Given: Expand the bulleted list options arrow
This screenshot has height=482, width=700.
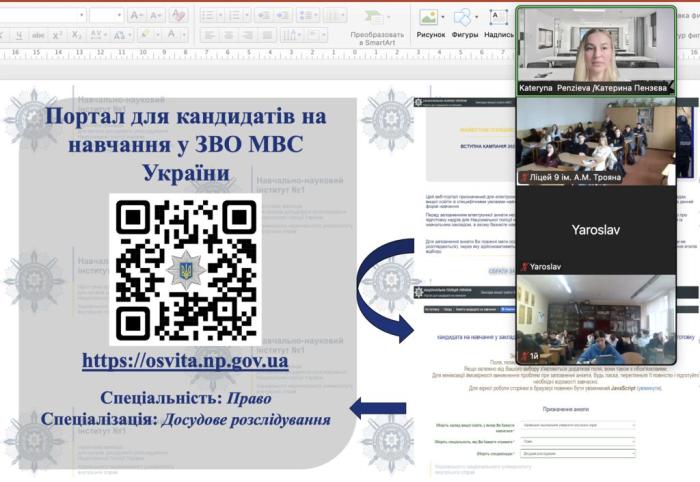Looking at the screenshot, I should (x=220, y=15).
